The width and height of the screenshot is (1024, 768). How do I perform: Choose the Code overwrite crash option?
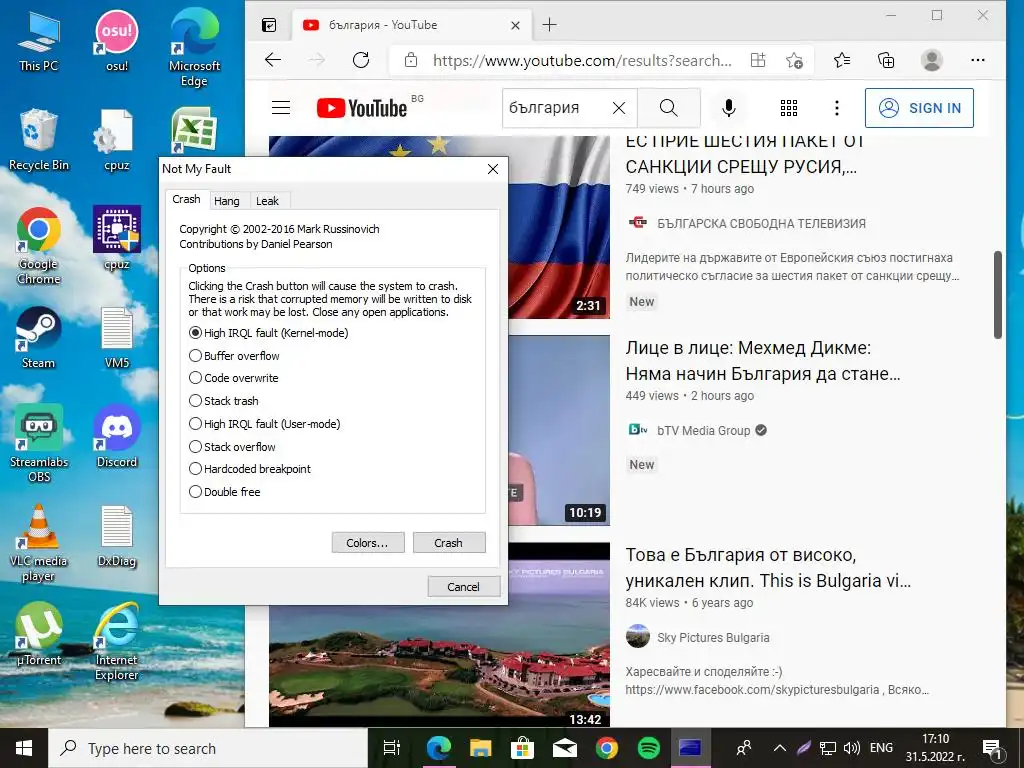(233, 378)
